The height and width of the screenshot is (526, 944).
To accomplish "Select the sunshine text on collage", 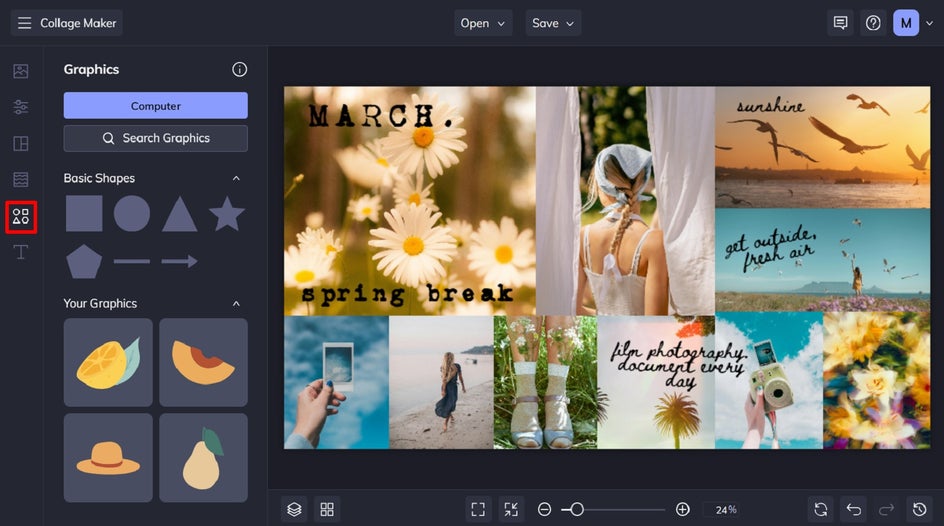I will click(x=771, y=106).
